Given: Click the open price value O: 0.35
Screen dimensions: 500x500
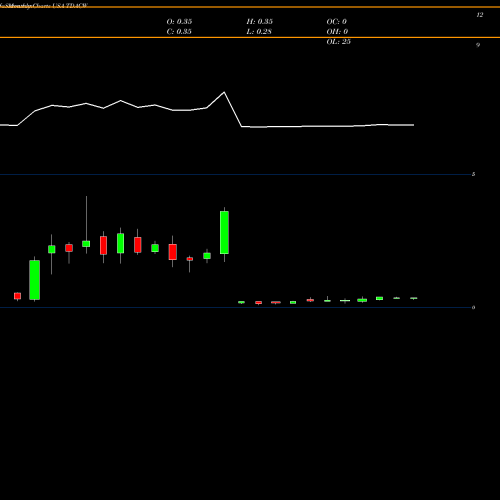Looking at the screenshot, I should (179, 22).
